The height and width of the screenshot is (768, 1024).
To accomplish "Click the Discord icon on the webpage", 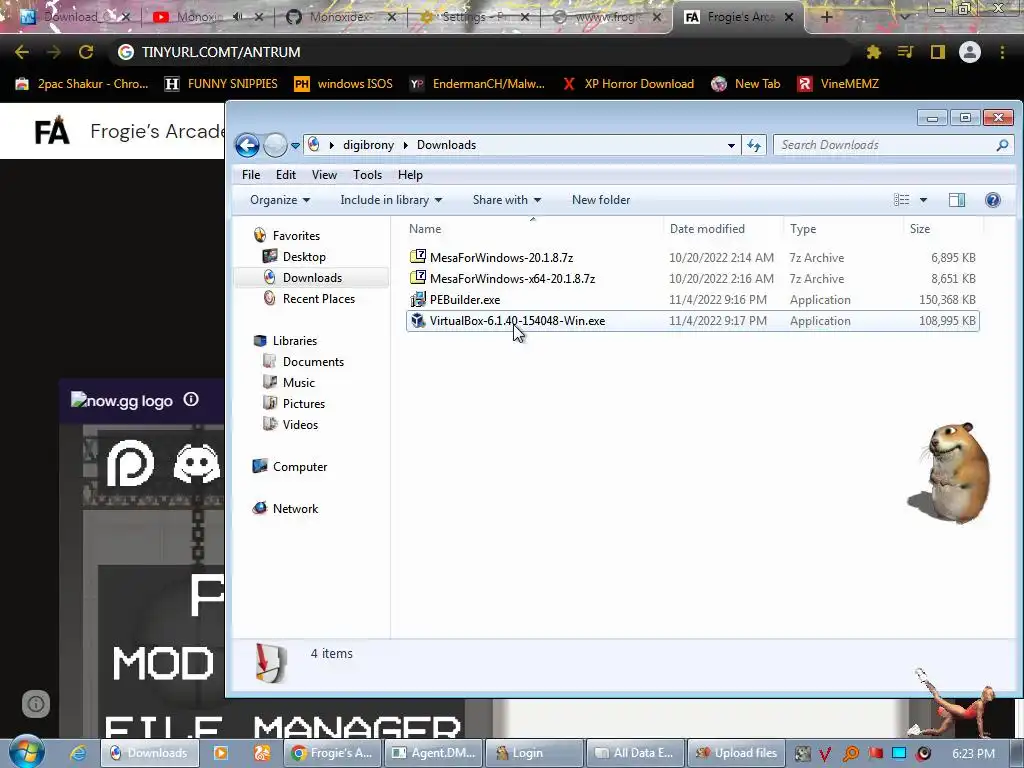I will (x=196, y=464).
